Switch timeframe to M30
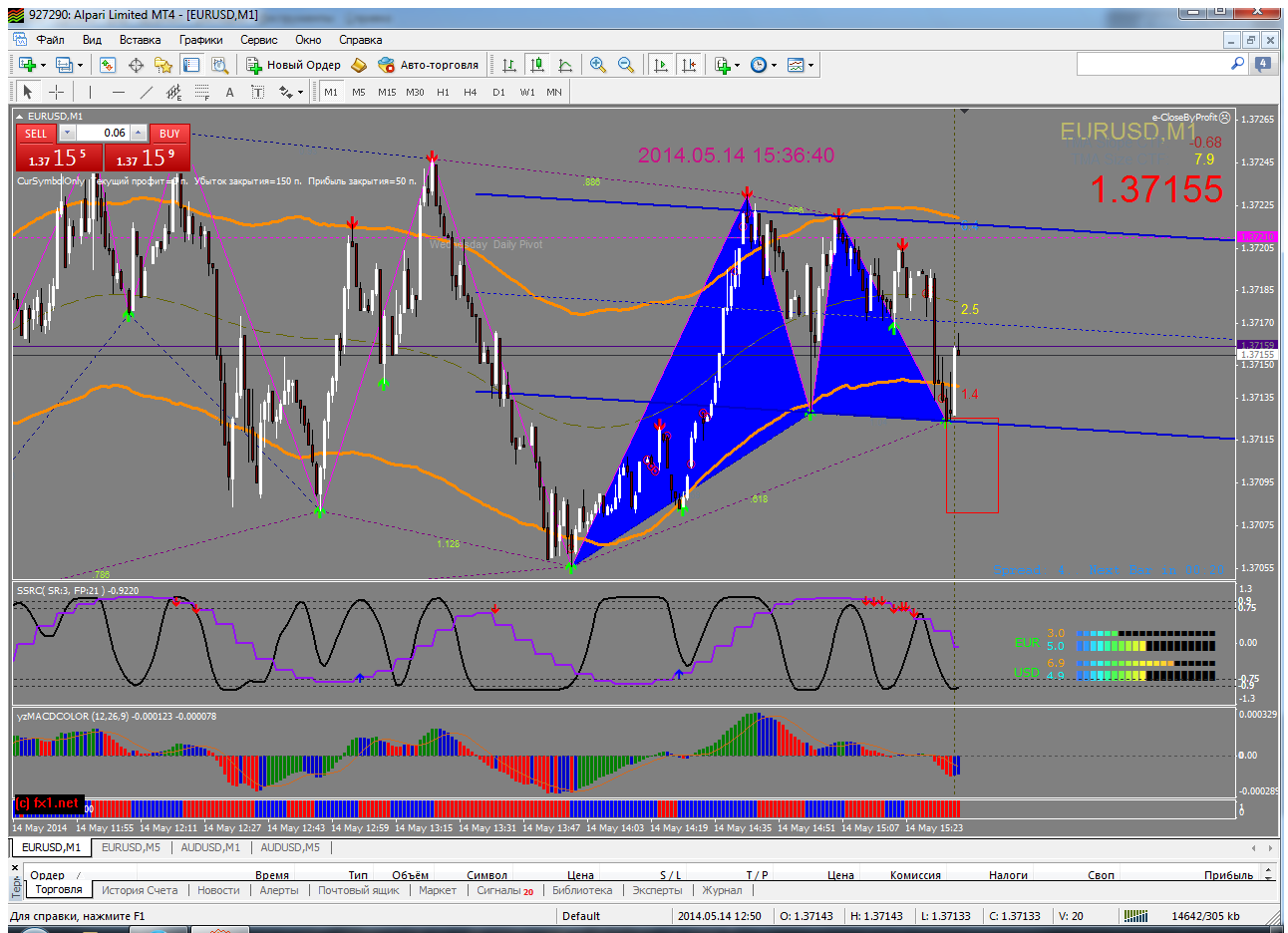1288x933 pixels. pos(415,92)
